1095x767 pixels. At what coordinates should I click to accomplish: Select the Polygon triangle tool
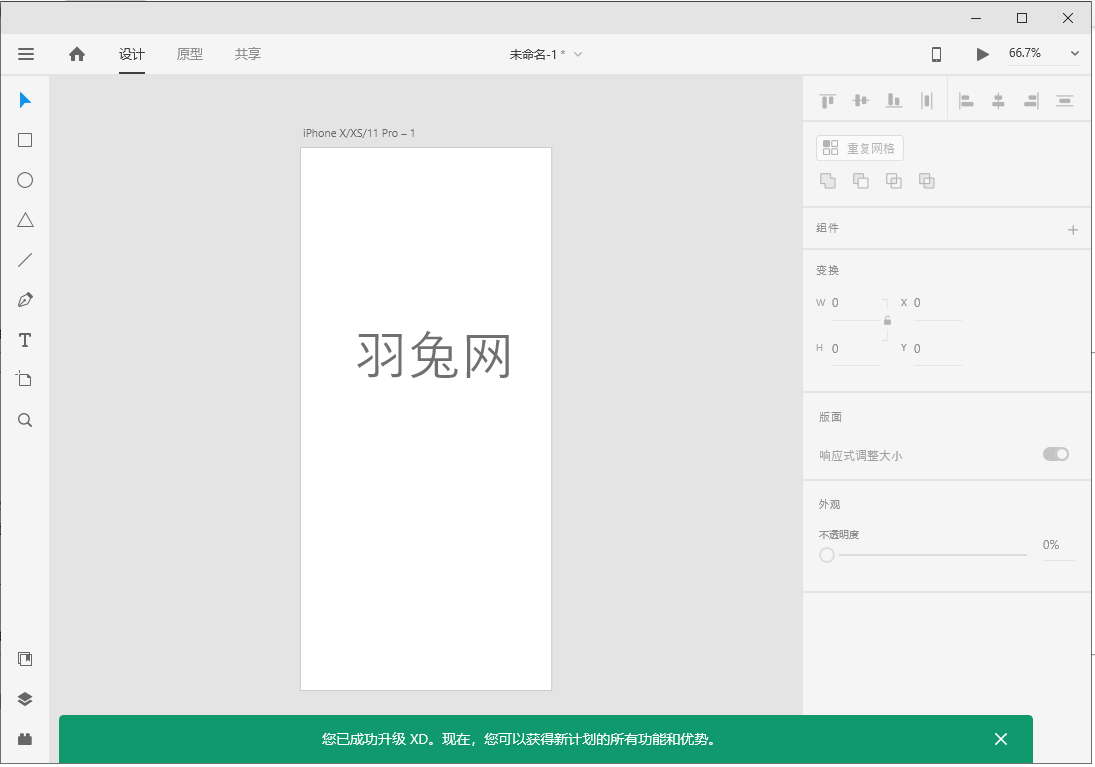click(x=25, y=220)
